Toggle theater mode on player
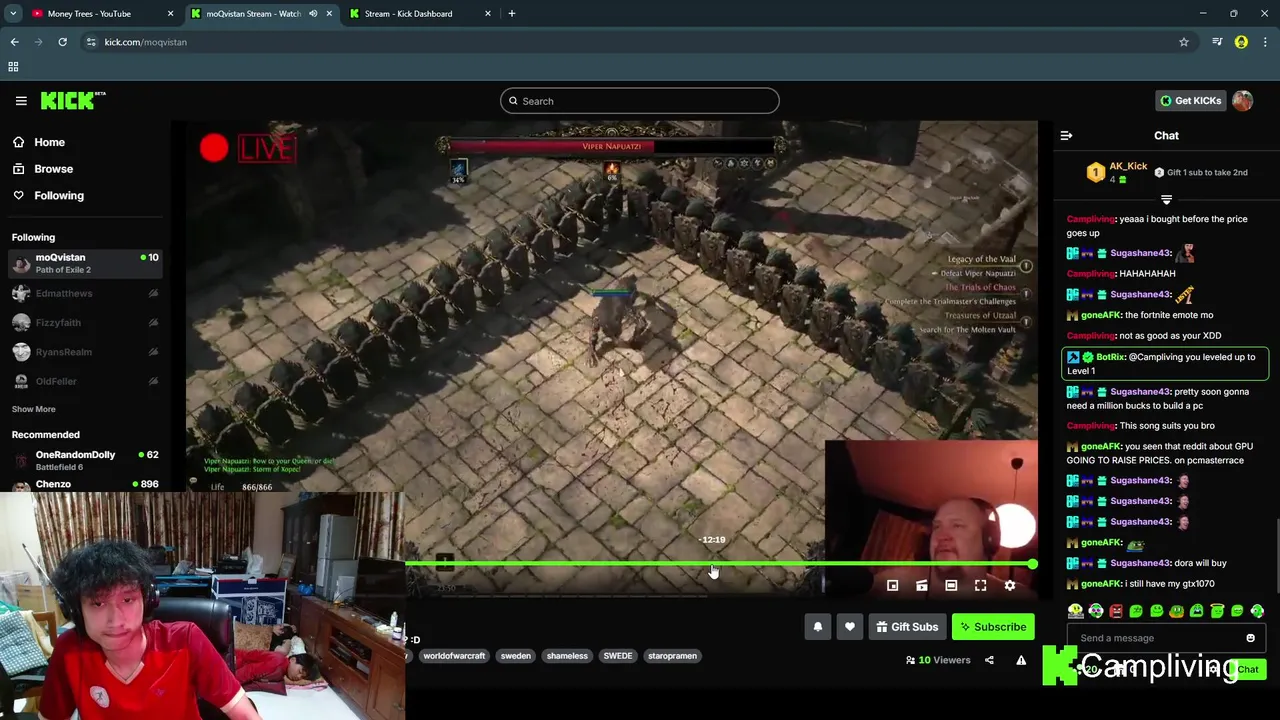The width and height of the screenshot is (1280, 720). click(951, 586)
